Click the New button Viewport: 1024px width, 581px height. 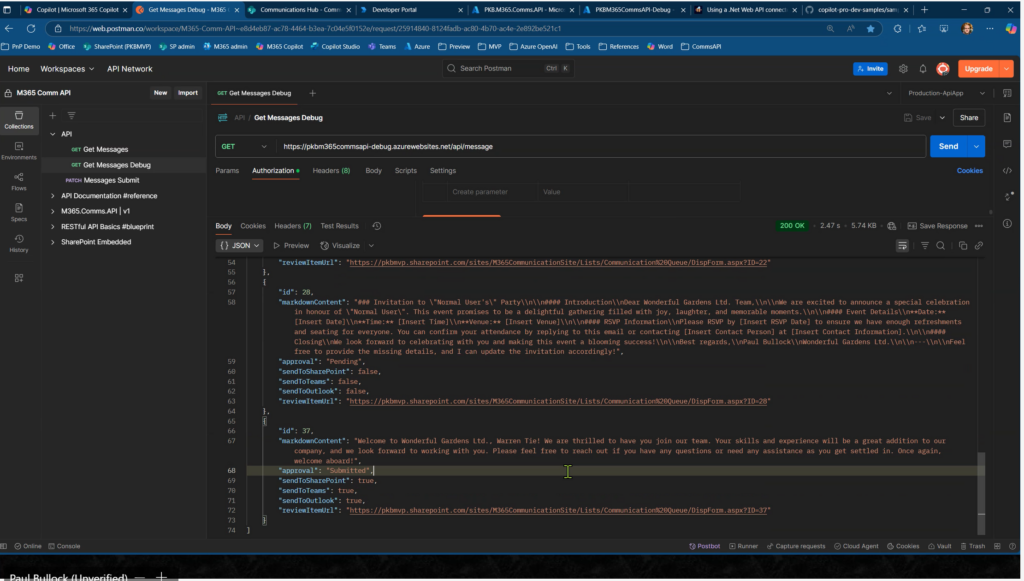coord(160,93)
